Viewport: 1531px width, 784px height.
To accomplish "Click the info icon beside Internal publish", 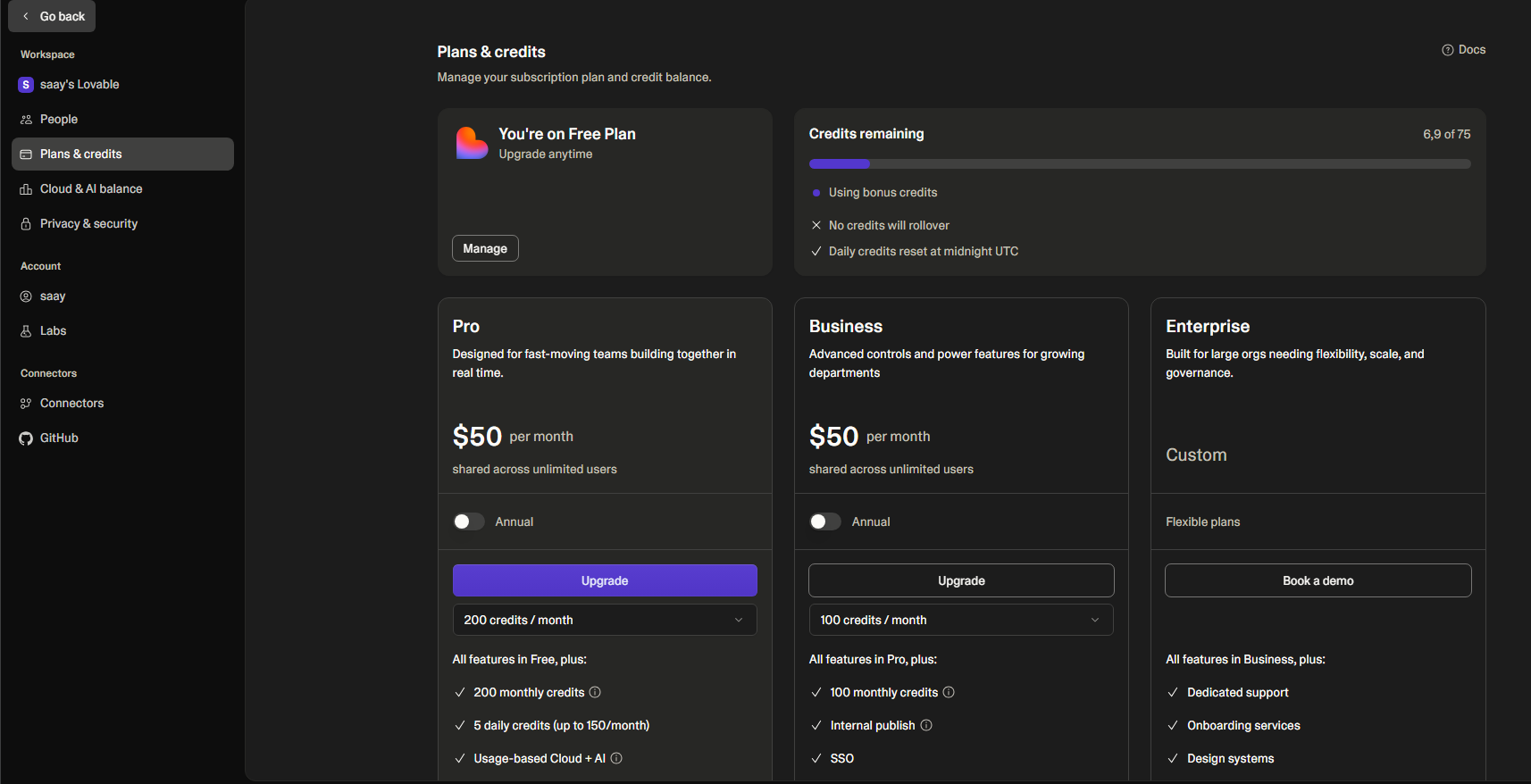I will point(926,725).
